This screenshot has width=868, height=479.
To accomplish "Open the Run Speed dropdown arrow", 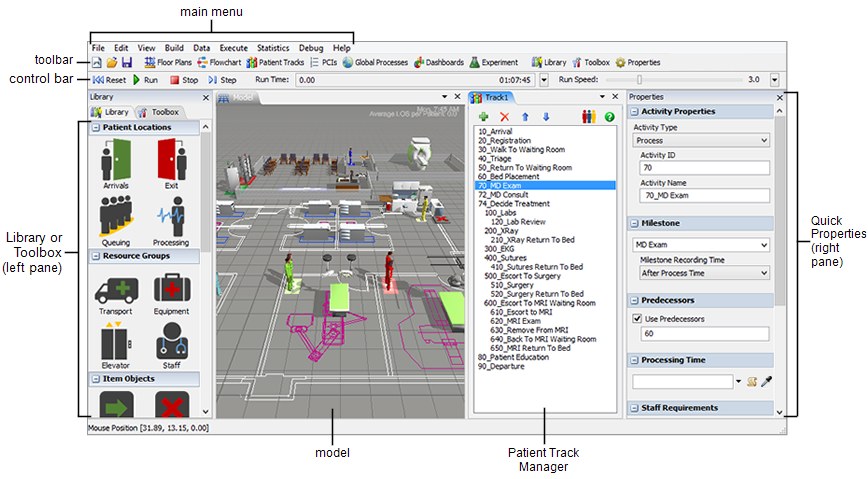I will [774, 80].
